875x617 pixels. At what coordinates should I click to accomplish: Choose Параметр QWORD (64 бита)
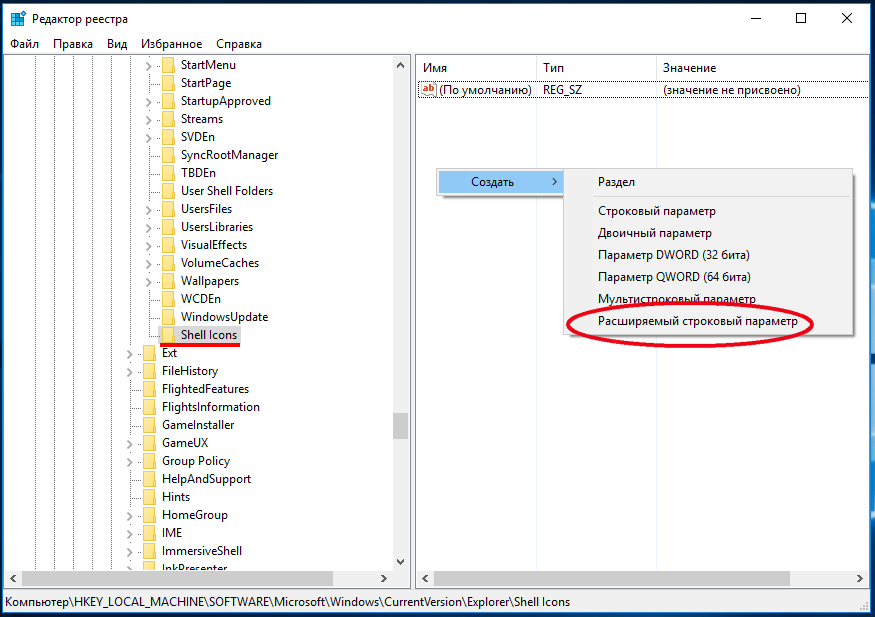click(708, 277)
